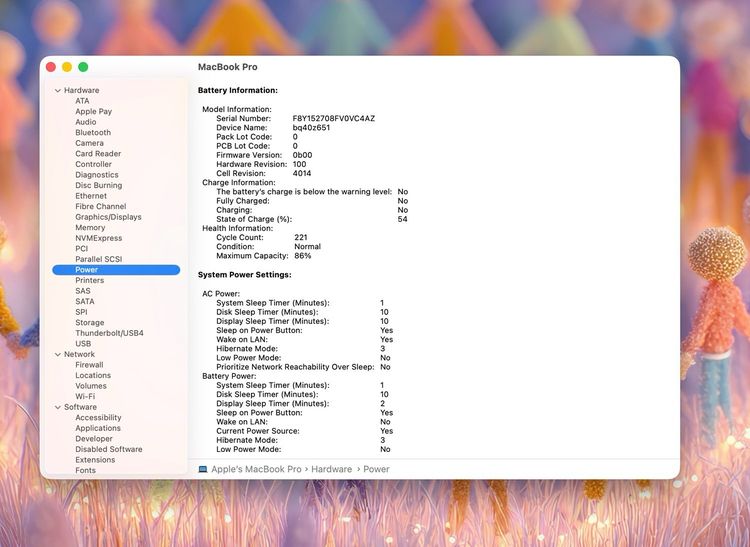Click device name value bq40z651
The height and width of the screenshot is (547, 750).
311,128
